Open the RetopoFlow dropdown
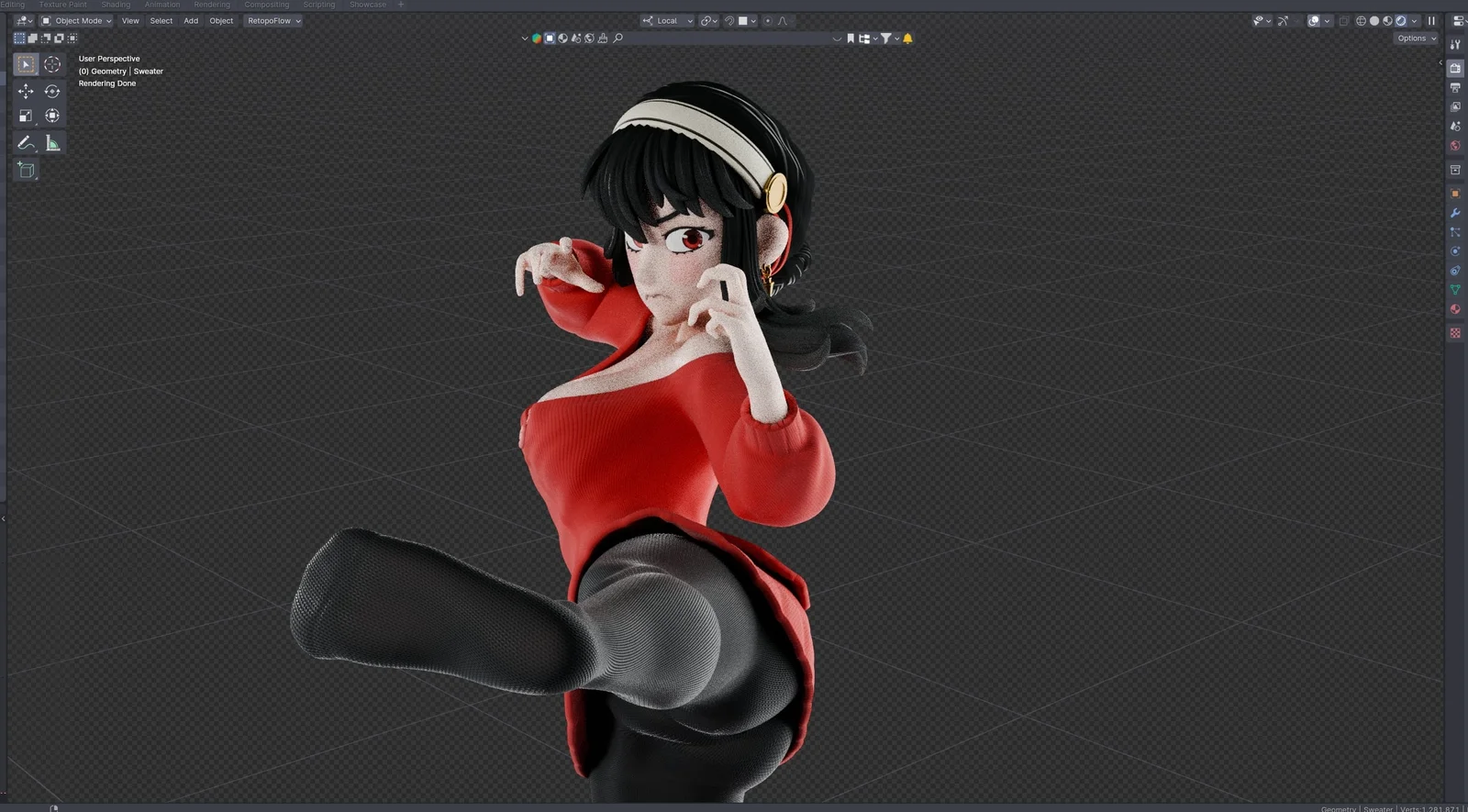 pyautogui.click(x=273, y=20)
